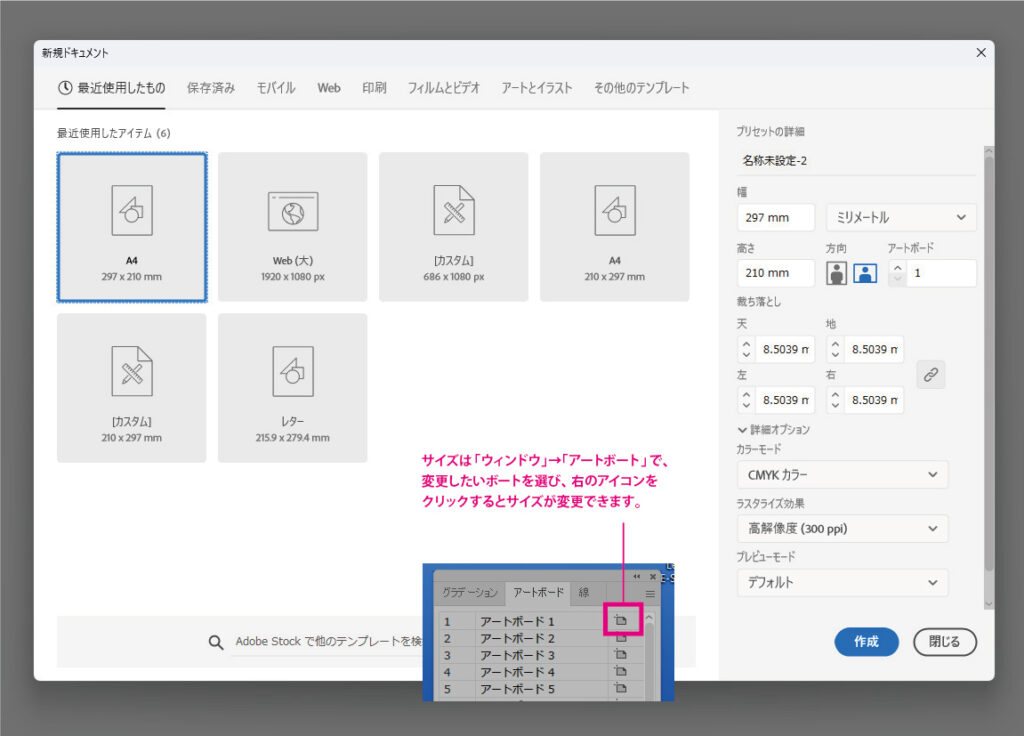Open the 高解像度 (300 ppi) raster dropdown
The height and width of the screenshot is (736, 1024).
pos(842,528)
